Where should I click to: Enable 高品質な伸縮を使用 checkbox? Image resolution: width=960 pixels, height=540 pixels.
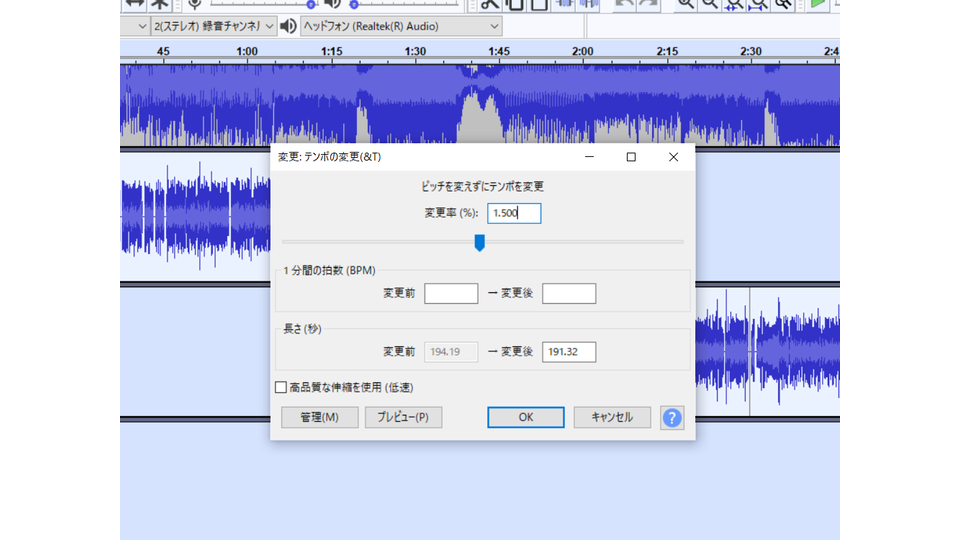pos(281,387)
